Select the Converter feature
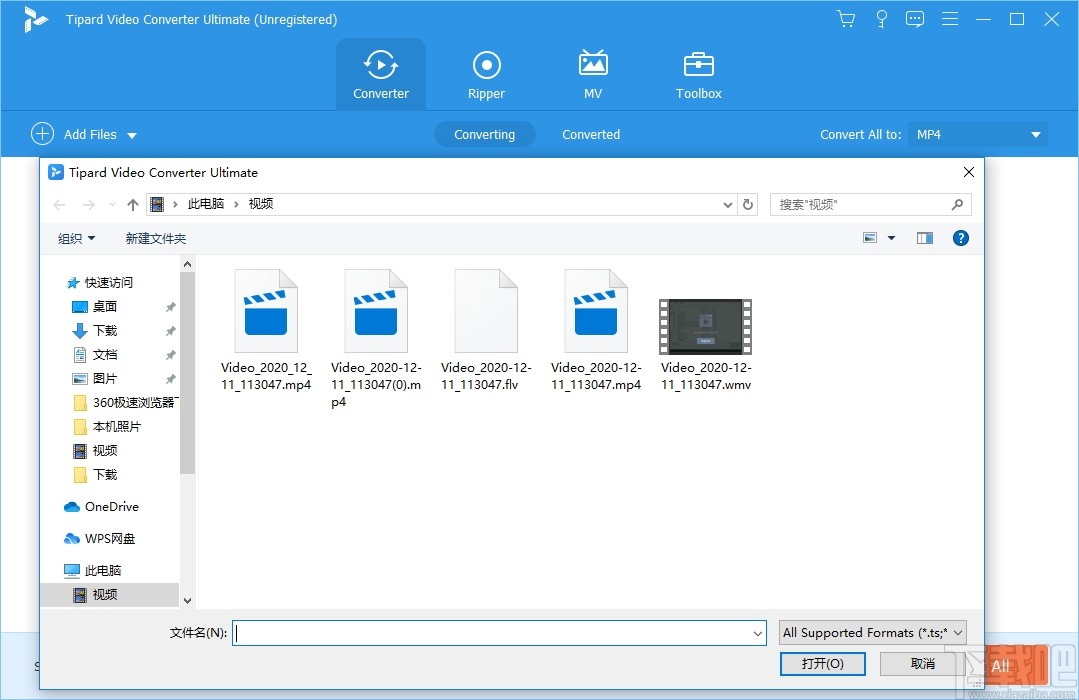Viewport: 1079px width, 700px height. [x=381, y=73]
